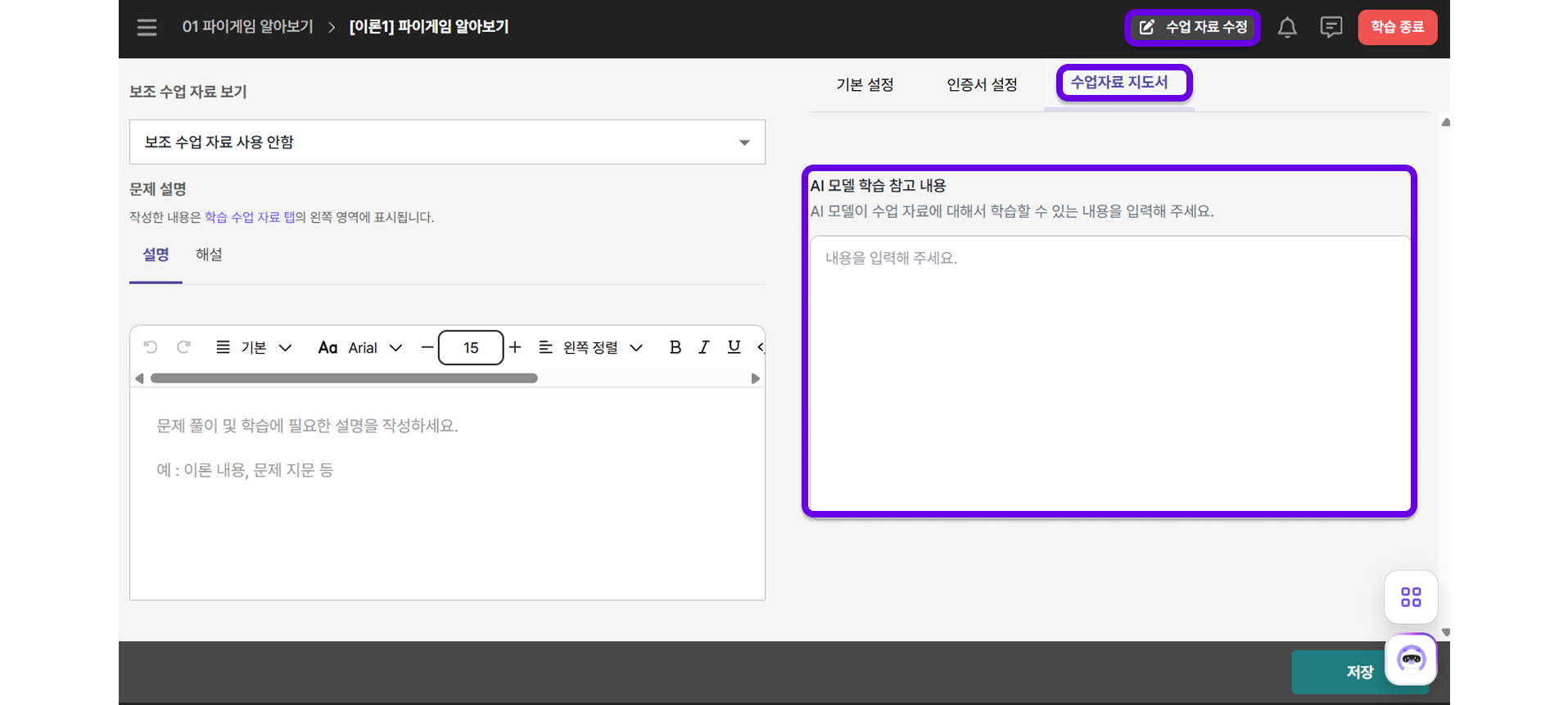
Task: Toggle underline formatting
Action: (x=734, y=347)
